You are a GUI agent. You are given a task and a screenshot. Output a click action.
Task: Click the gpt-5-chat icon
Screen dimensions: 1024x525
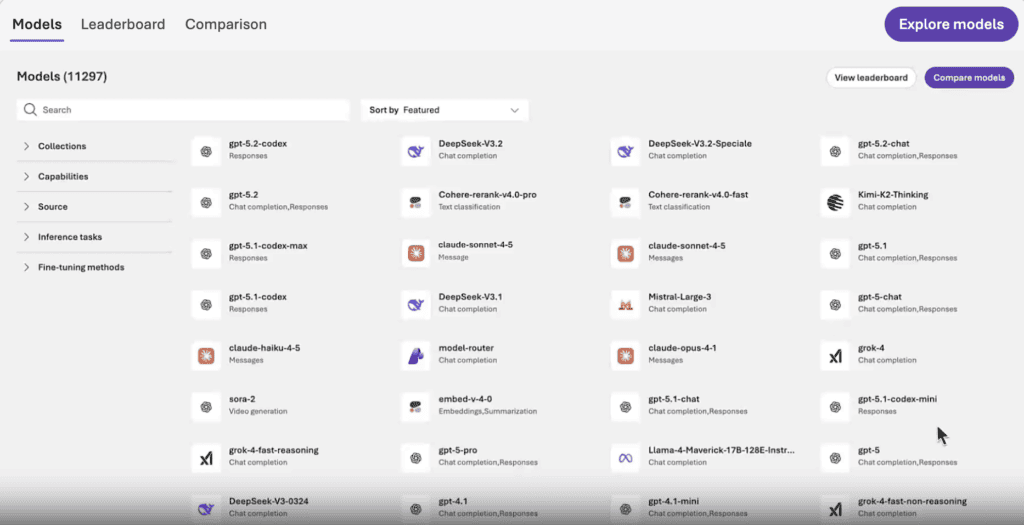(835, 305)
